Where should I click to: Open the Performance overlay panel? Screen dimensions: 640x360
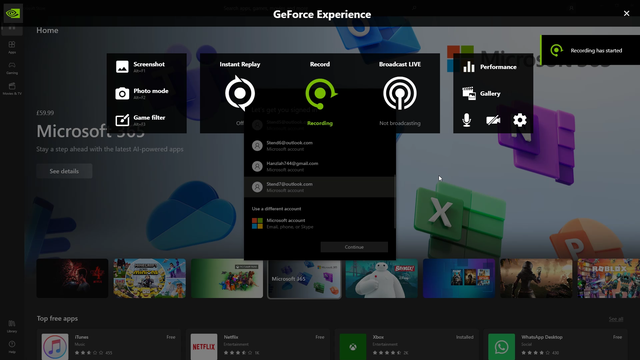click(489, 67)
